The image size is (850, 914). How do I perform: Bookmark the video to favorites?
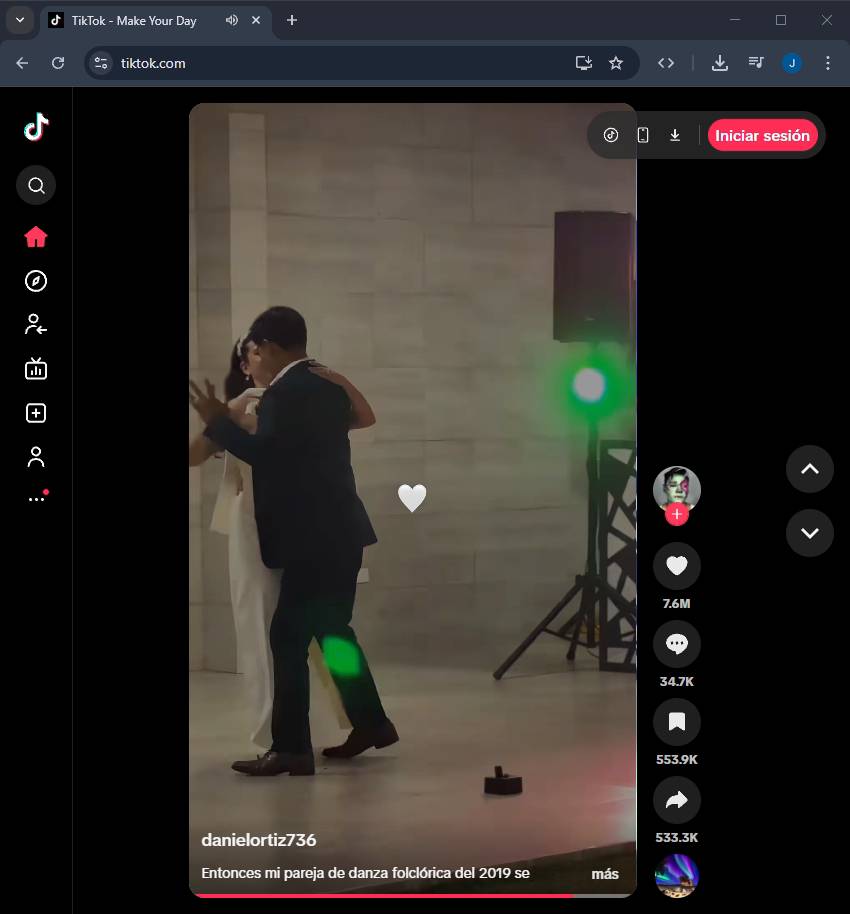tap(676, 722)
